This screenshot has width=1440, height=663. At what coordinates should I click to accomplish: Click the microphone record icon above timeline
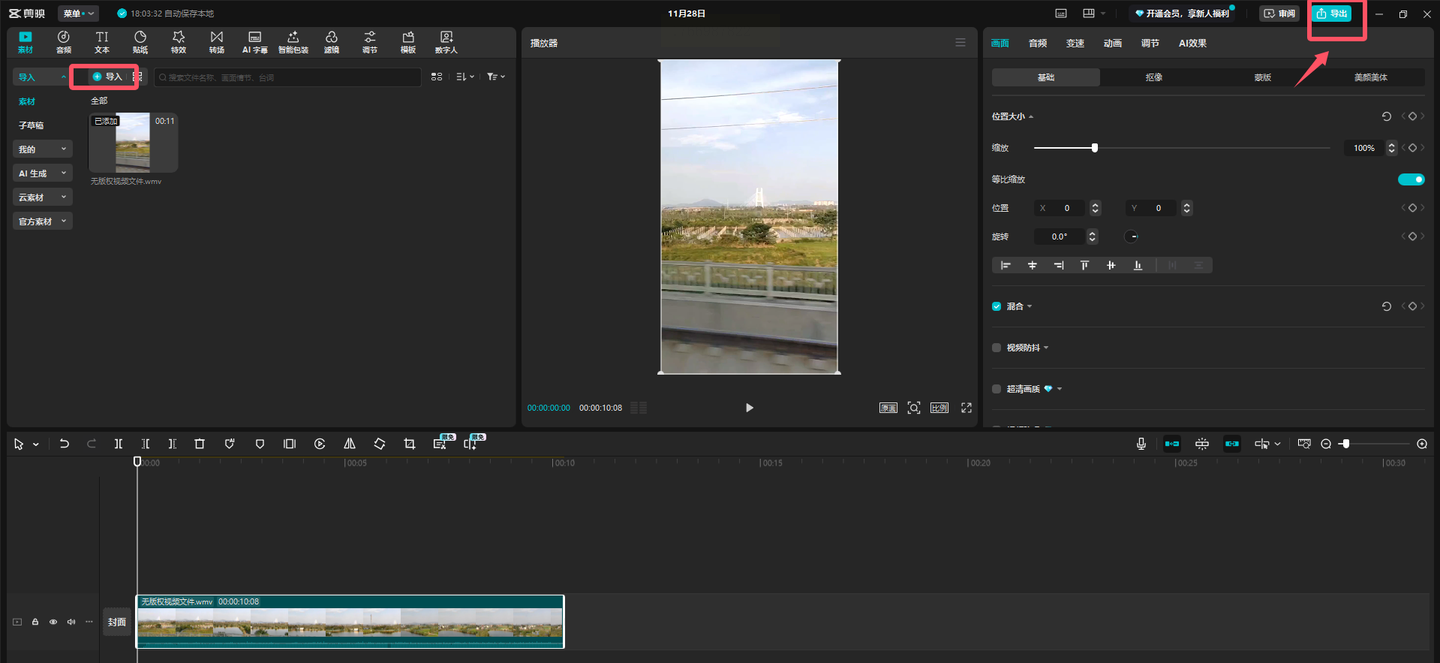click(1141, 444)
